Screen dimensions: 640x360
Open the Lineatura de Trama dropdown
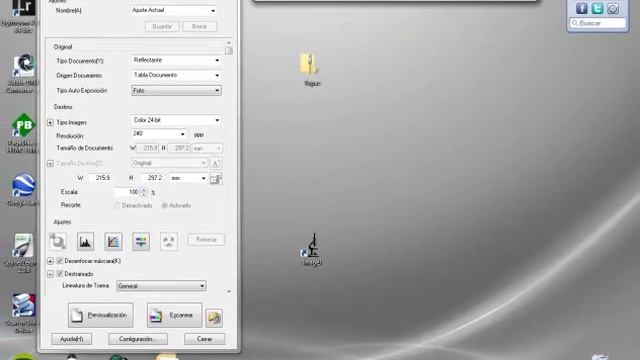(x=161, y=286)
